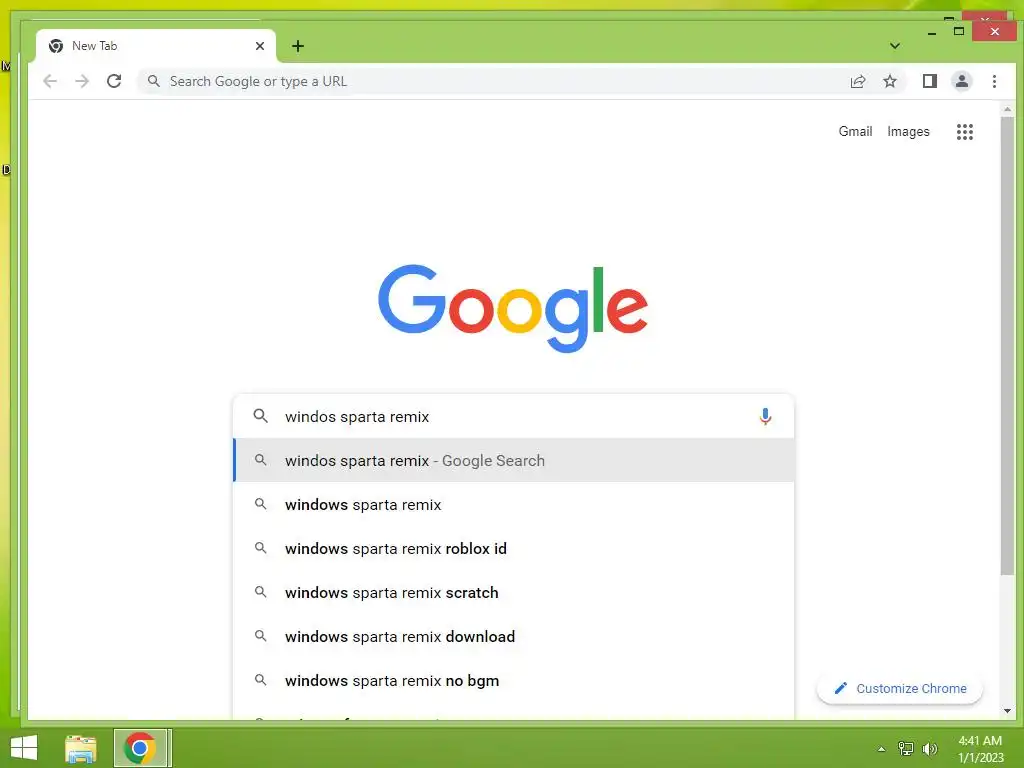Click the scrollbar down arrow
Screen dimensions: 1024x768
pyautogui.click(x=1007, y=711)
